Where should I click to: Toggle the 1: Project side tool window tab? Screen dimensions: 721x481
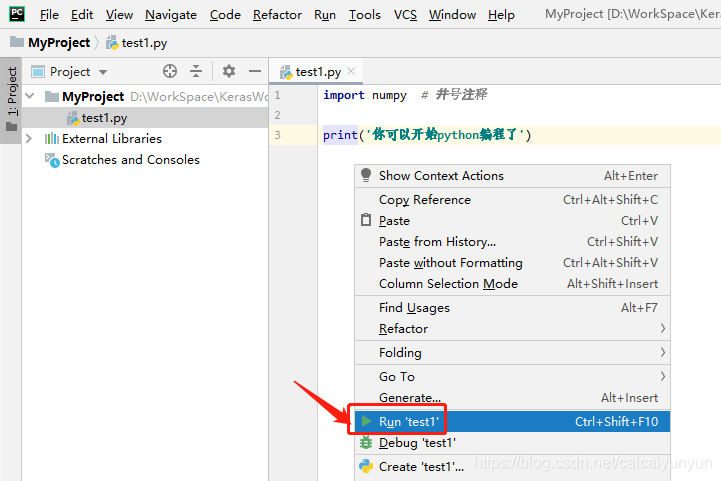point(11,100)
